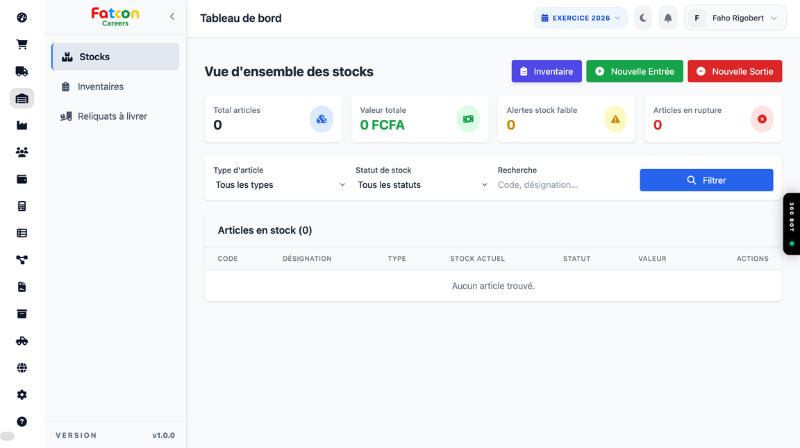This screenshot has width=800, height=448.
Task: Click the Nouvelle Sortie button
Action: click(x=735, y=71)
